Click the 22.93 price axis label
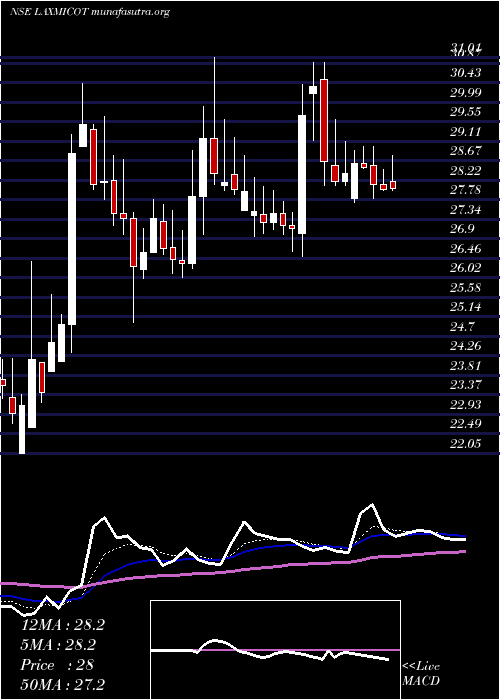Screen dimensions: 500x700 tap(467, 404)
